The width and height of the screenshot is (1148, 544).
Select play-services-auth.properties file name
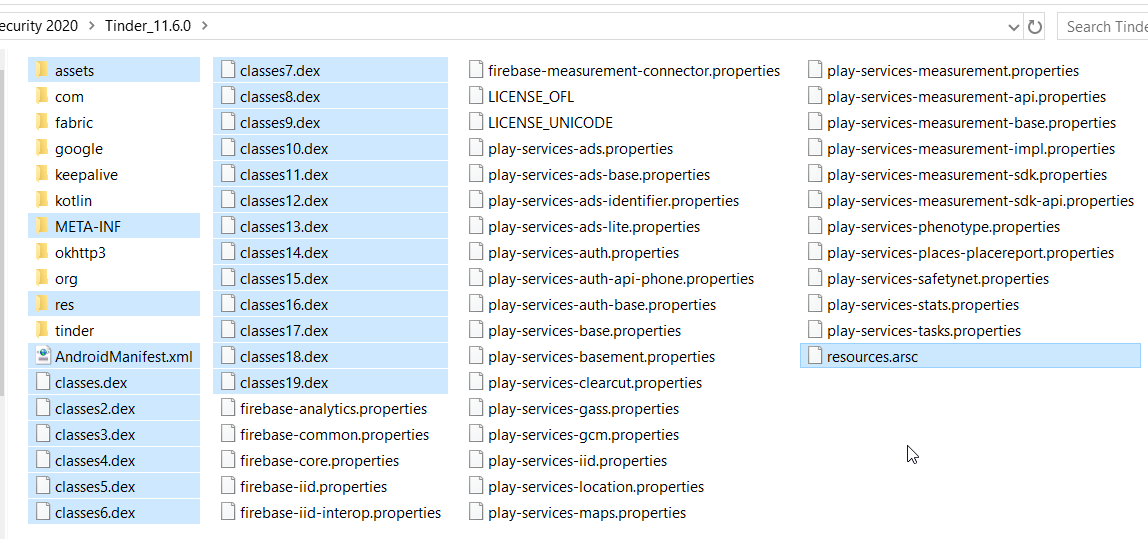pyautogui.click(x=584, y=253)
